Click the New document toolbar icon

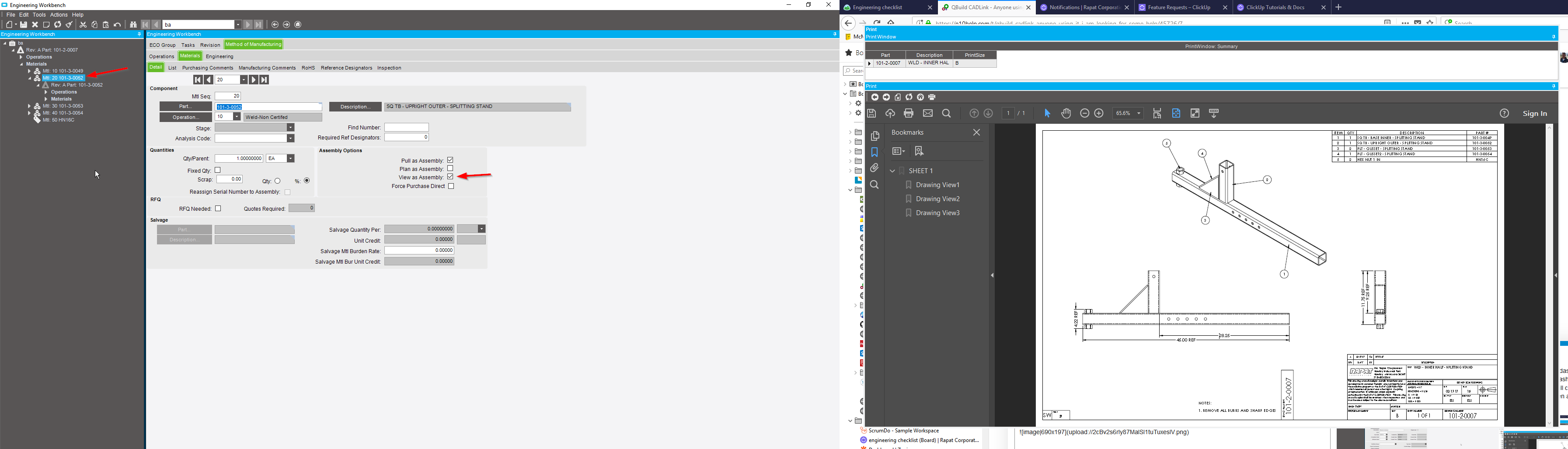tap(9, 25)
